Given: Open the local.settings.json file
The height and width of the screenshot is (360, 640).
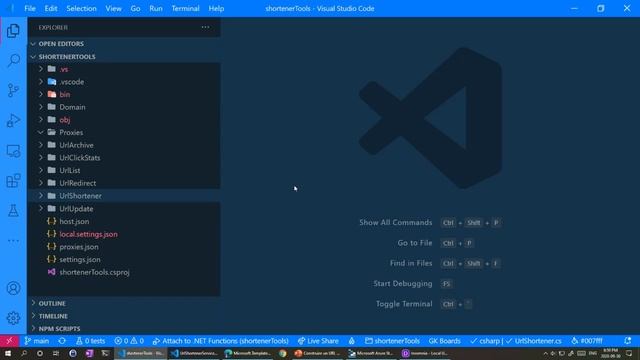Looking at the screenshot, I should click(124, 234).
